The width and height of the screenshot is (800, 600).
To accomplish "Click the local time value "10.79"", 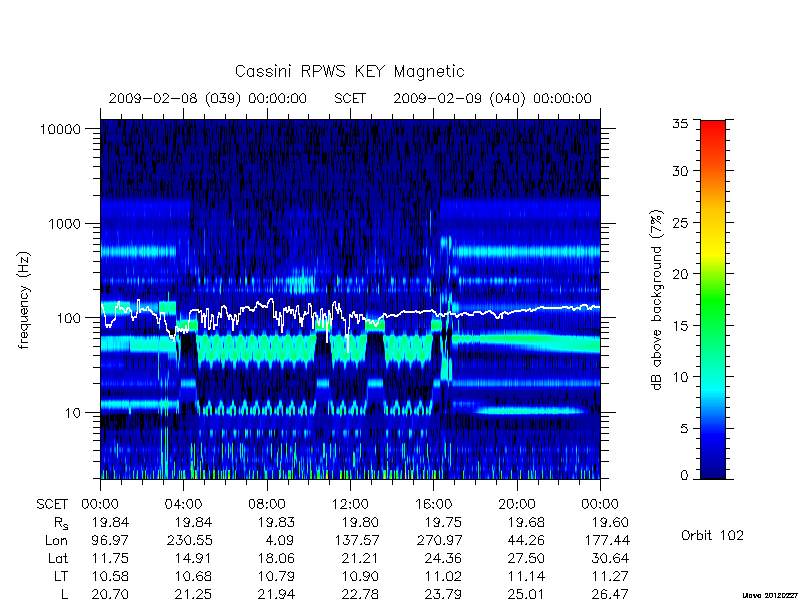I will [277, 577].
